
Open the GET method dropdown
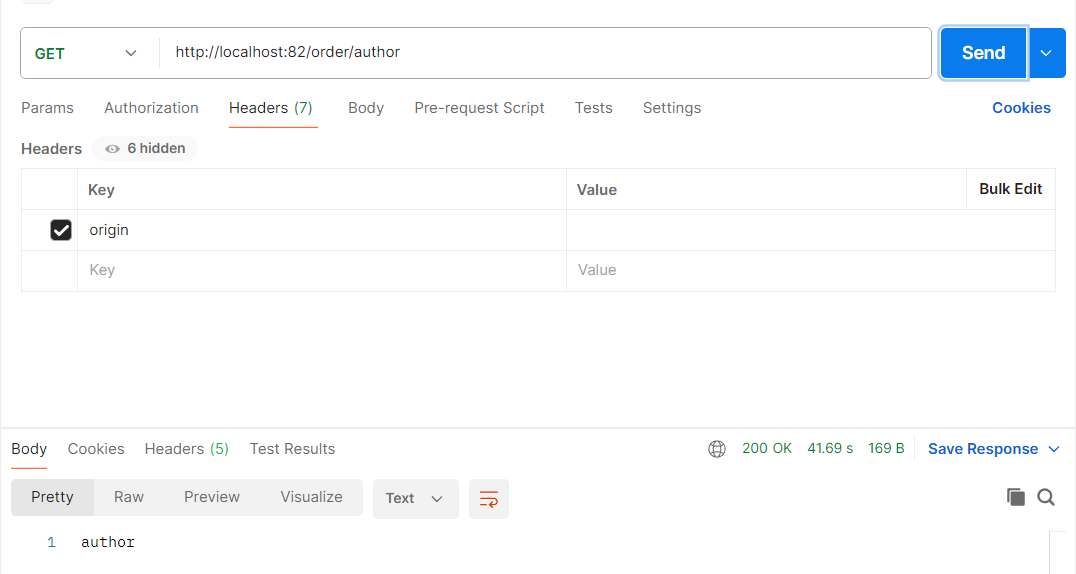[x=86, y=53]
